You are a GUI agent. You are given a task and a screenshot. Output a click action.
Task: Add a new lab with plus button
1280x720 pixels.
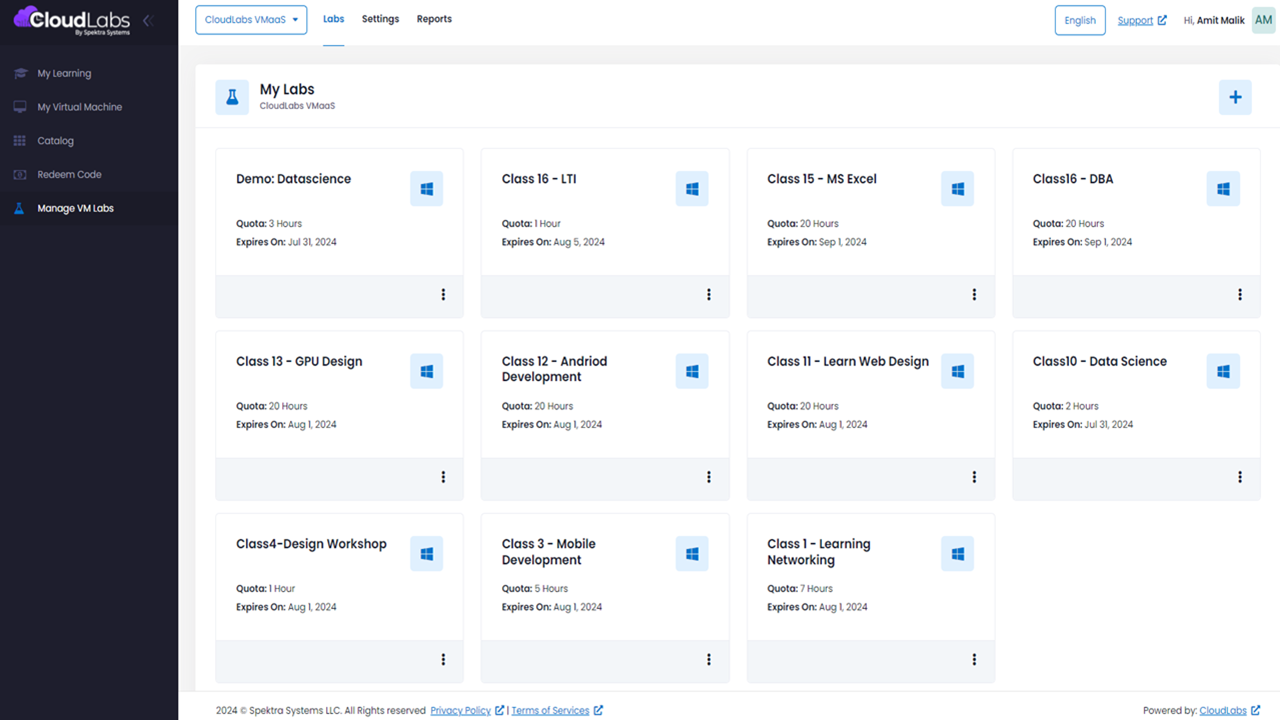tap(1235, 98)
